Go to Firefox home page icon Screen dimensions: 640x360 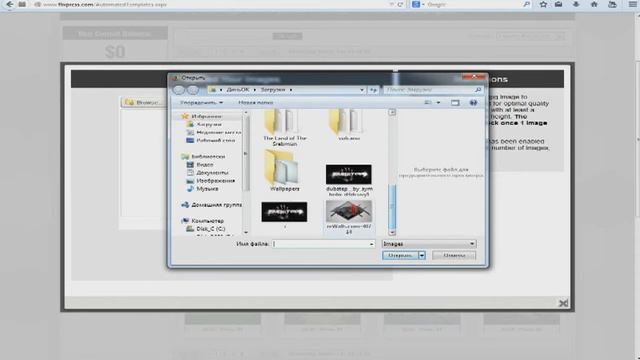(594, 4)
